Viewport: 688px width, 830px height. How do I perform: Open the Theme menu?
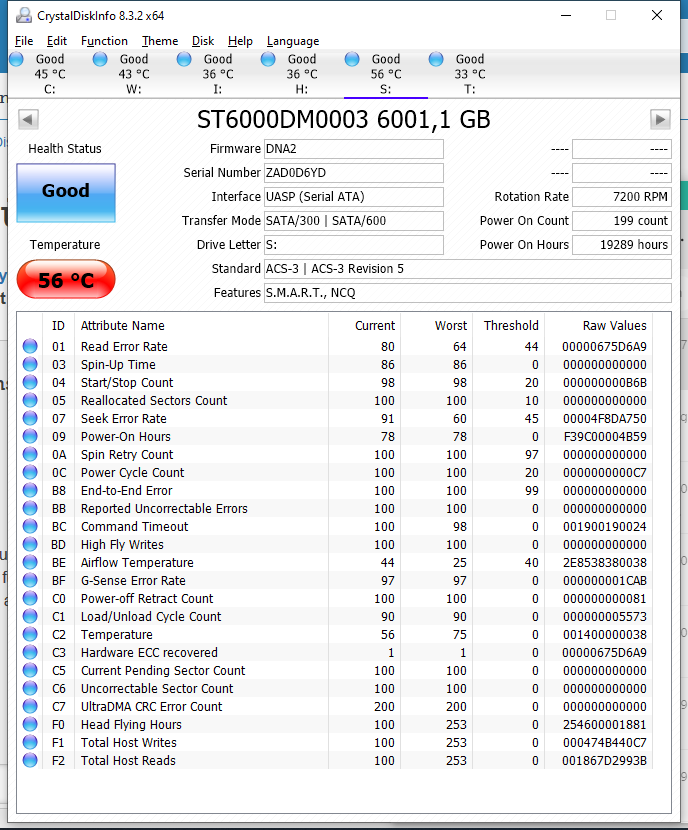(x=160, y=41)
